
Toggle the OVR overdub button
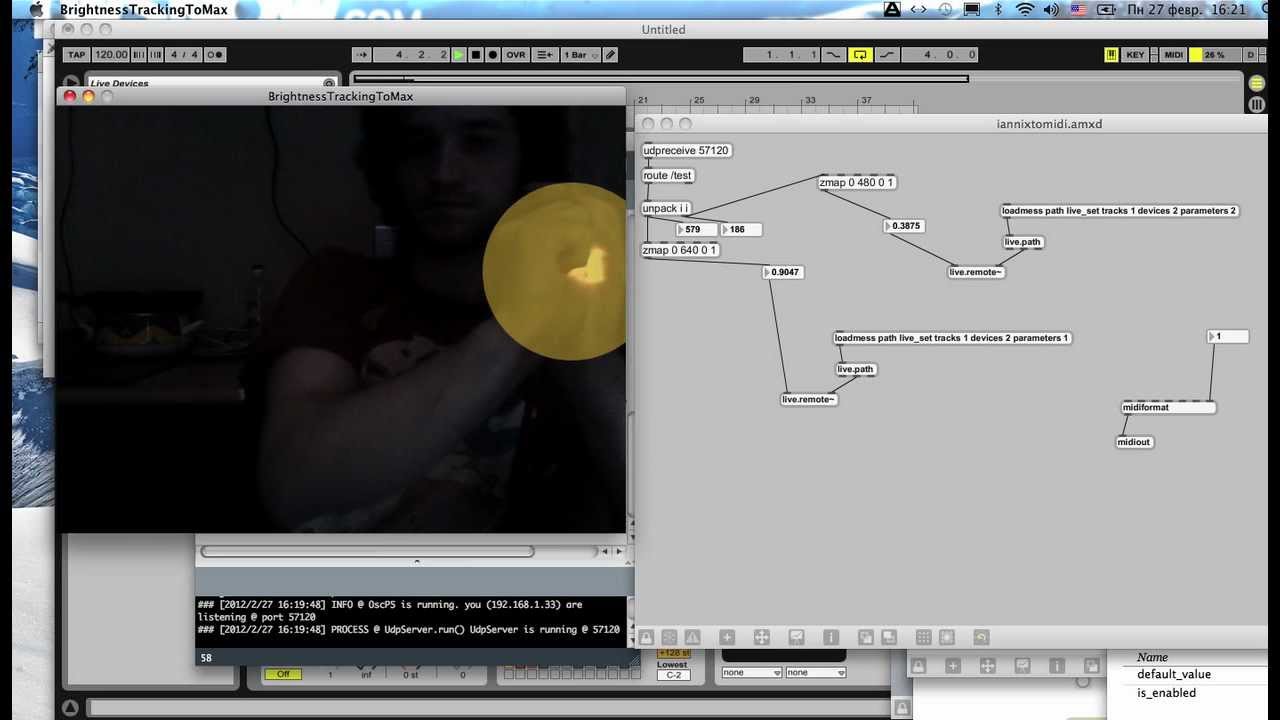pos(516,55)
